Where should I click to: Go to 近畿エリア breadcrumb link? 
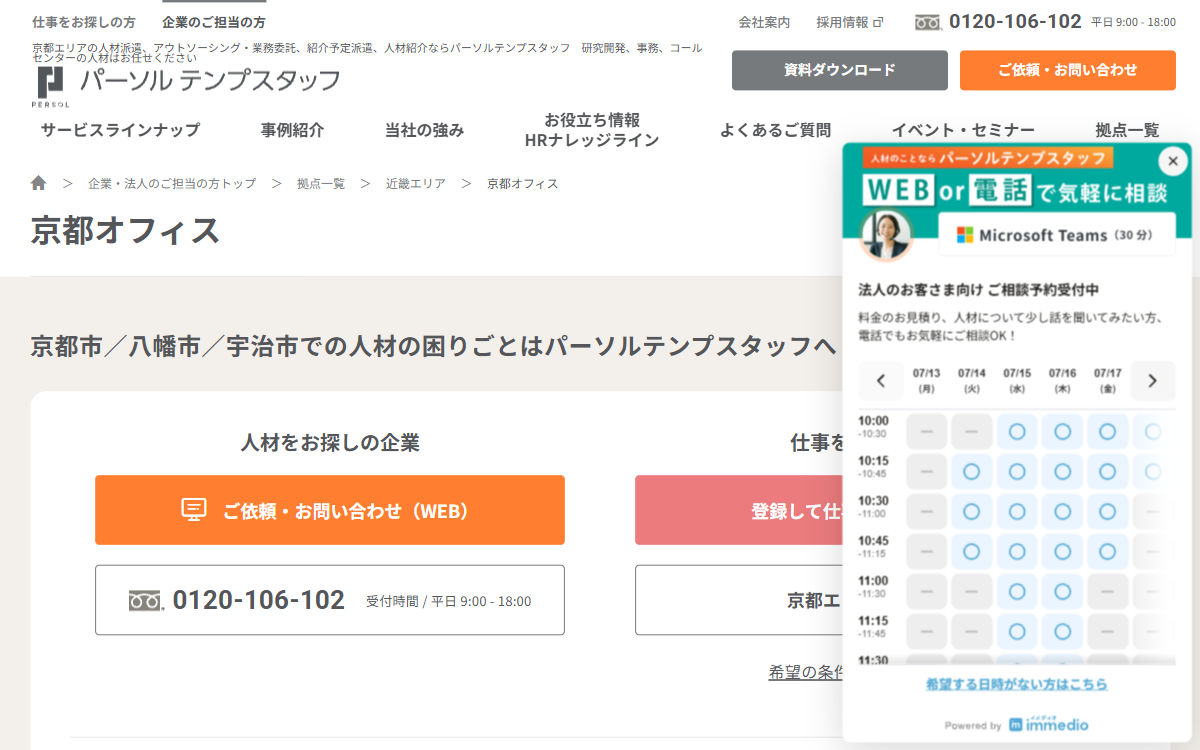point(416,184)
